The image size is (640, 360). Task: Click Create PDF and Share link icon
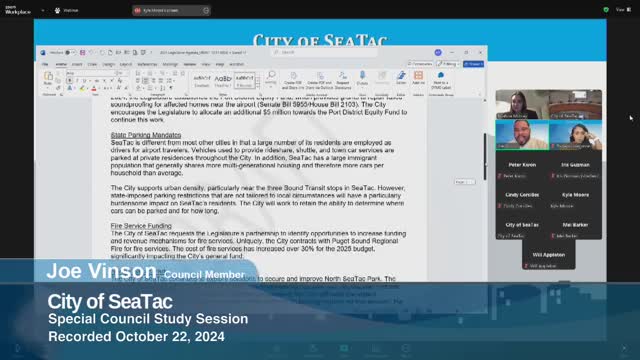tap(293, 80)
